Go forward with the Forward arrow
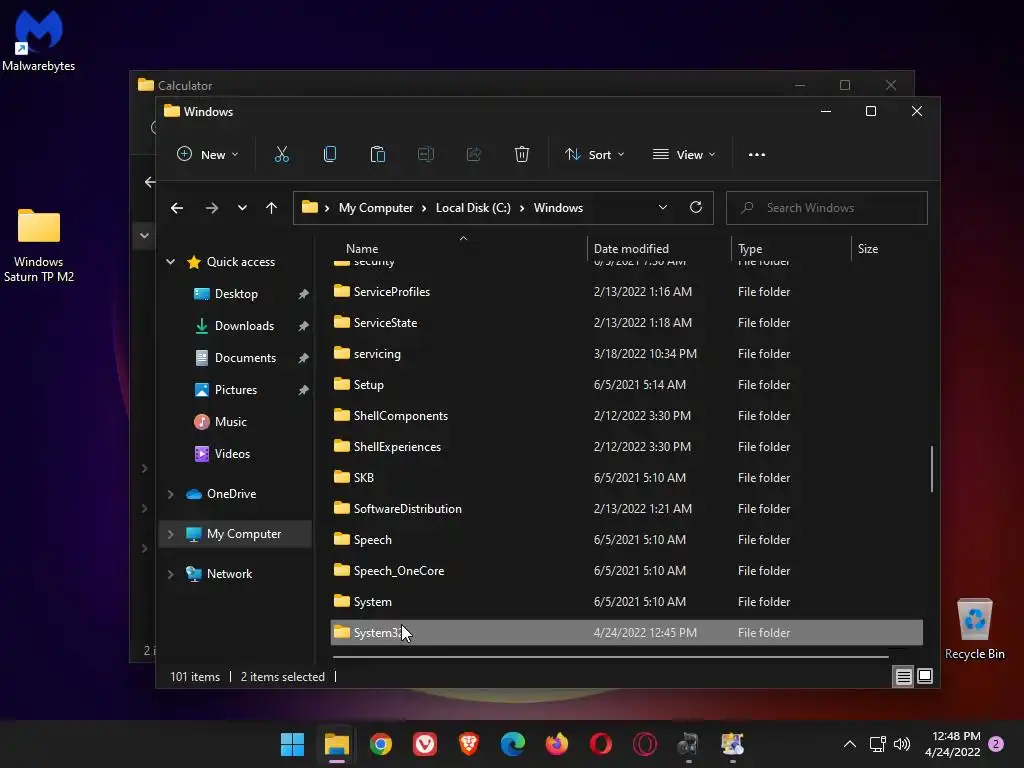Viewport: 1024px width, 768px height. pyautogui.click(x=212, y=208)
